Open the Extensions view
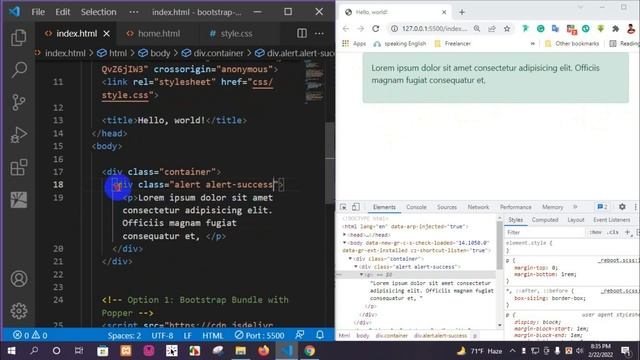 (x=19, y=167)
